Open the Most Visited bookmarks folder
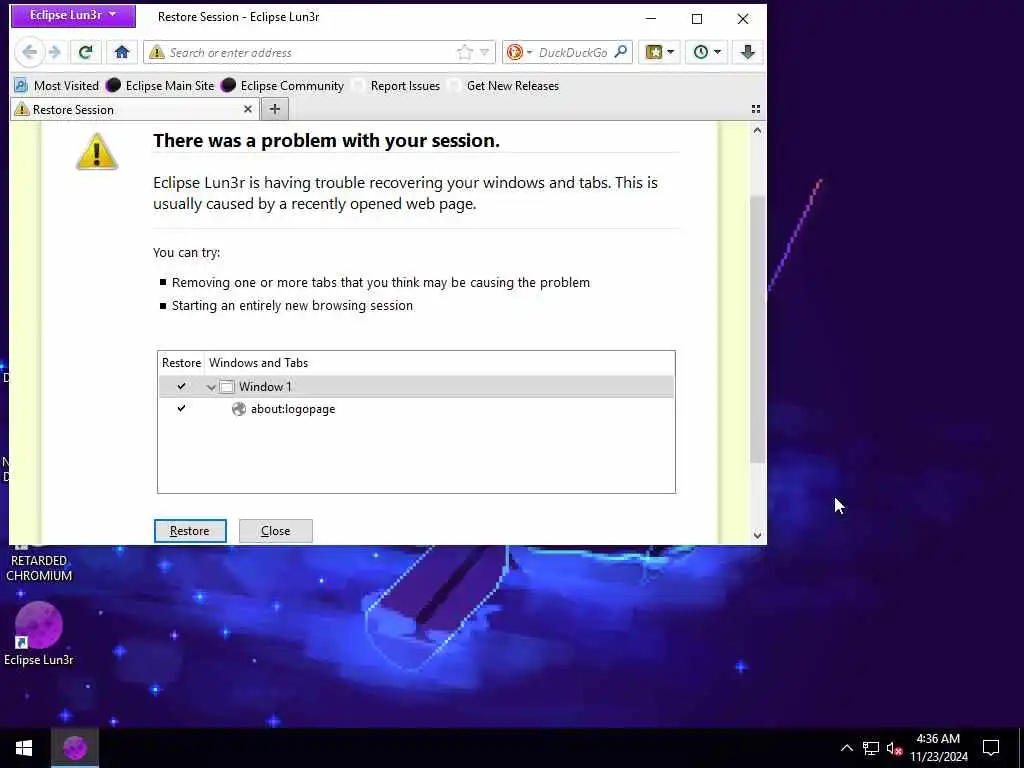The image size is (1024, 768). pos(57,86)
